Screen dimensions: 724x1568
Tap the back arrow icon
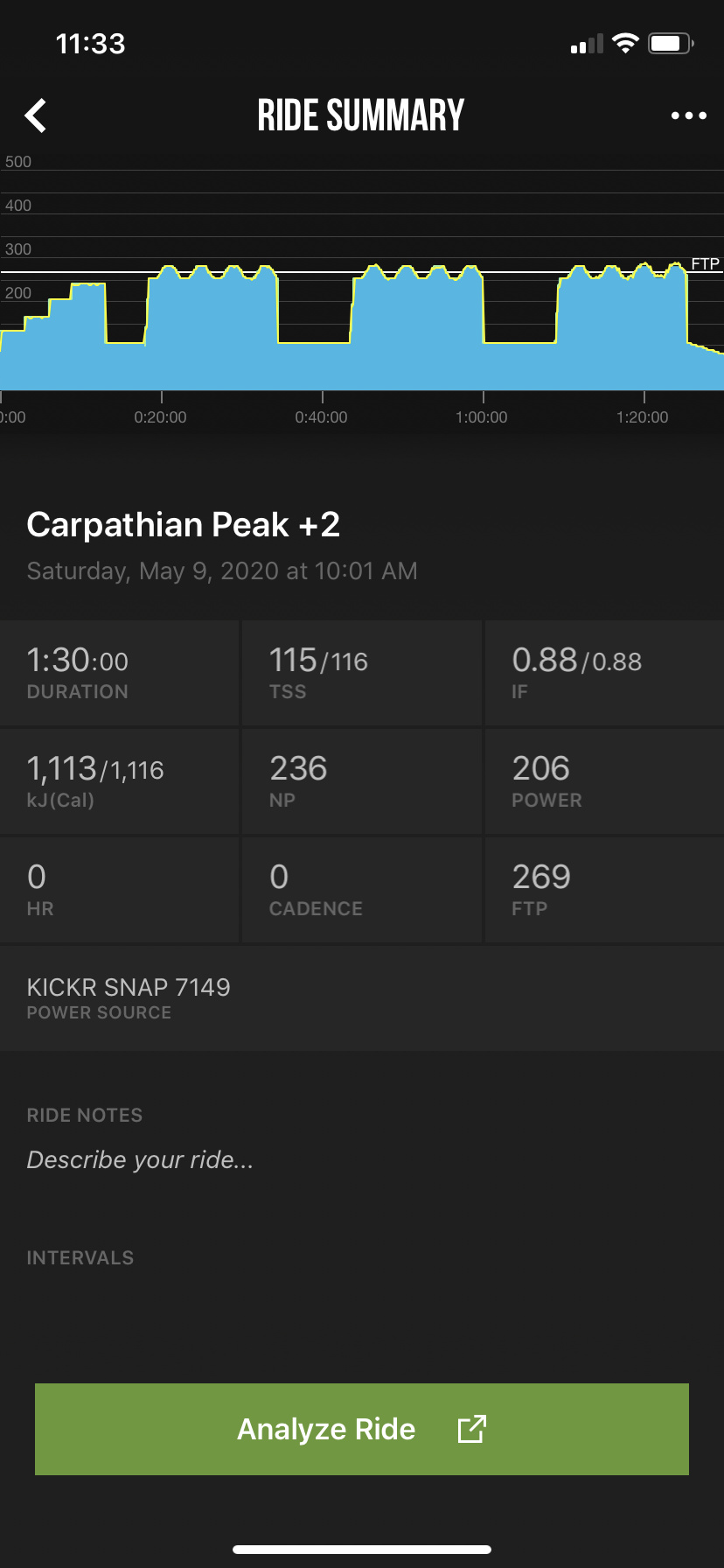36,115
